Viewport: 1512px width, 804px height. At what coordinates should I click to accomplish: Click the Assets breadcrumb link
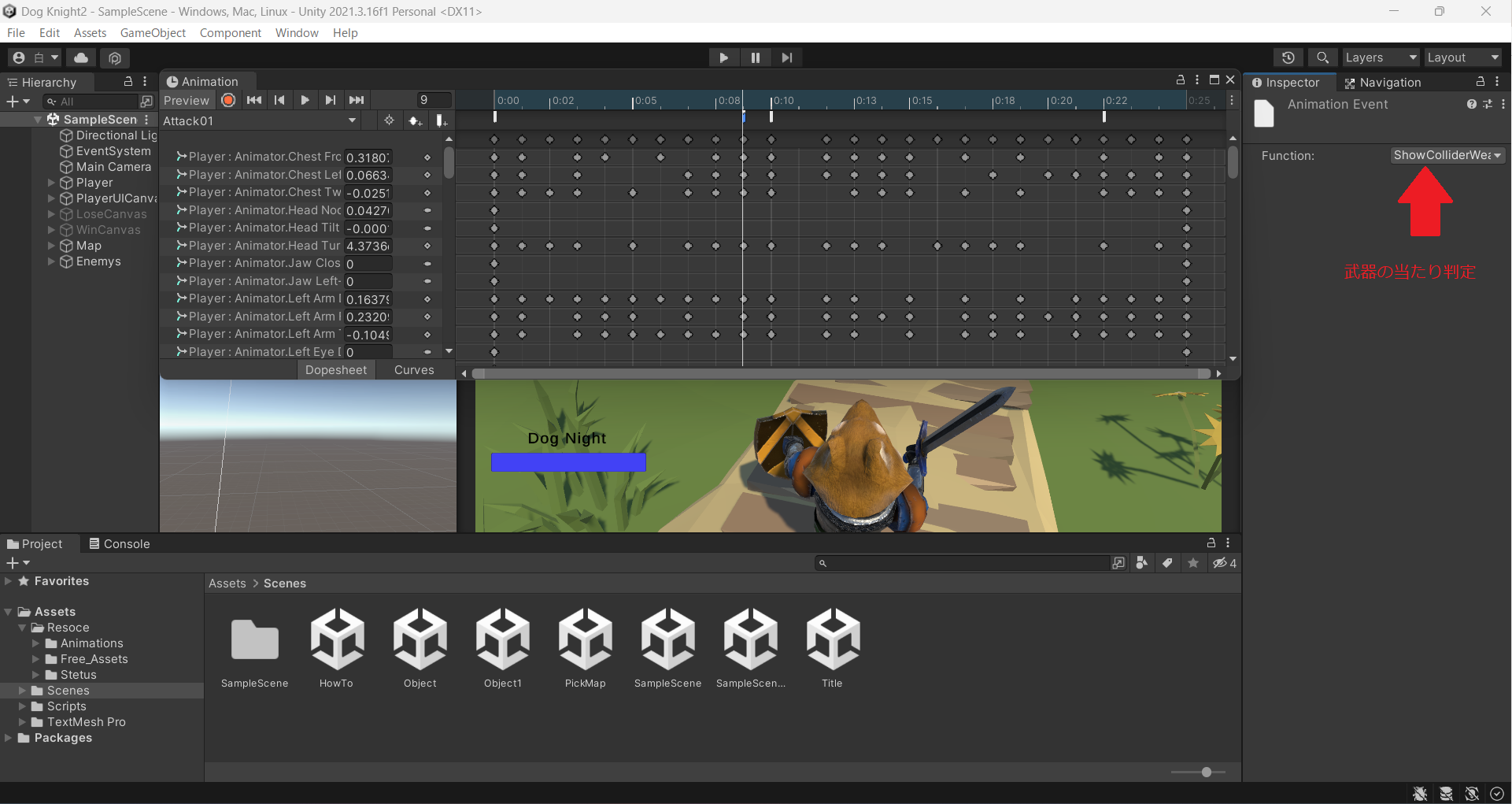coord(227,583)
